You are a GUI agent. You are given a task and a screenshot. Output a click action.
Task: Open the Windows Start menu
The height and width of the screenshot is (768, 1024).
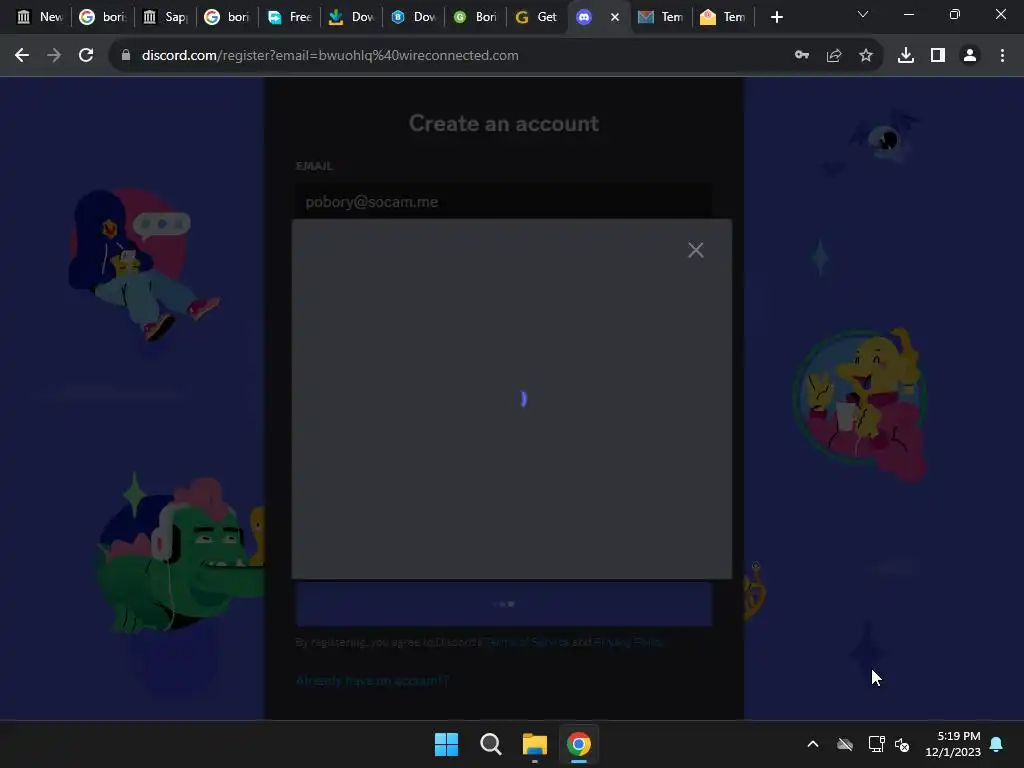pos(447,744)
